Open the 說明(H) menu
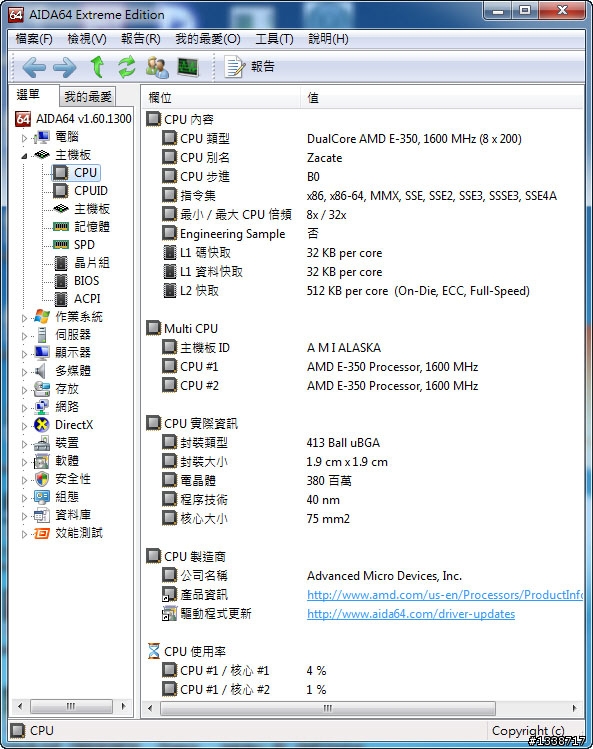Image resolution: width=593 pixels, height=749 pixels. point(328,39)
